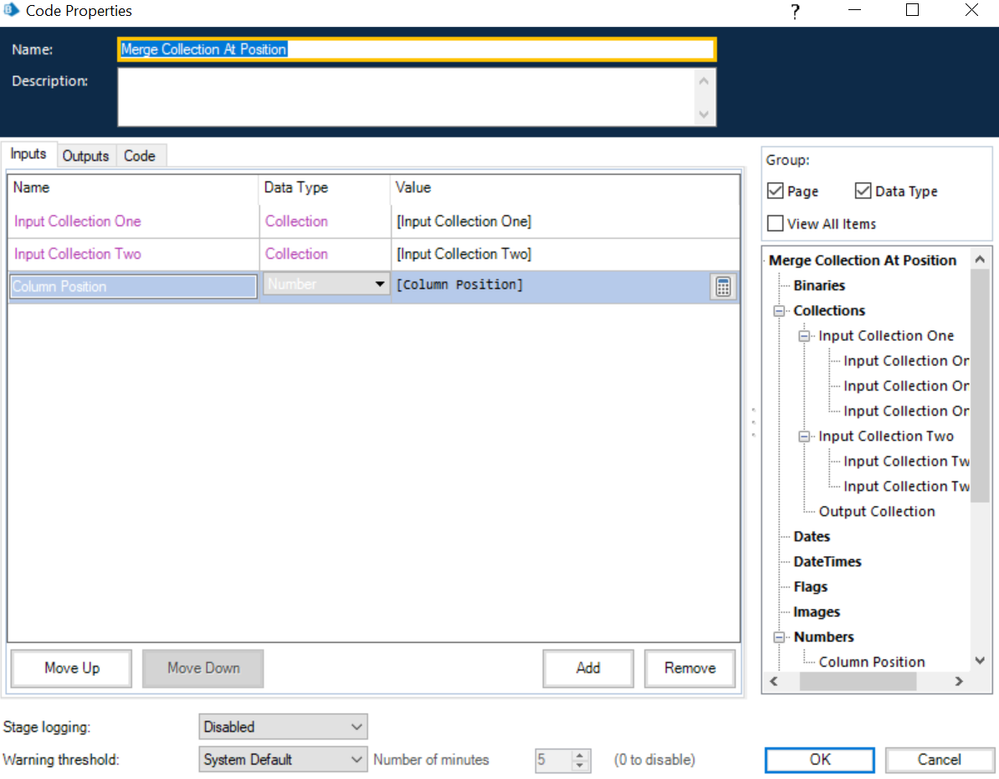Screen dimensions: 999x779
Task: Click the Blue Prism title bar icon
Action: 12,11
